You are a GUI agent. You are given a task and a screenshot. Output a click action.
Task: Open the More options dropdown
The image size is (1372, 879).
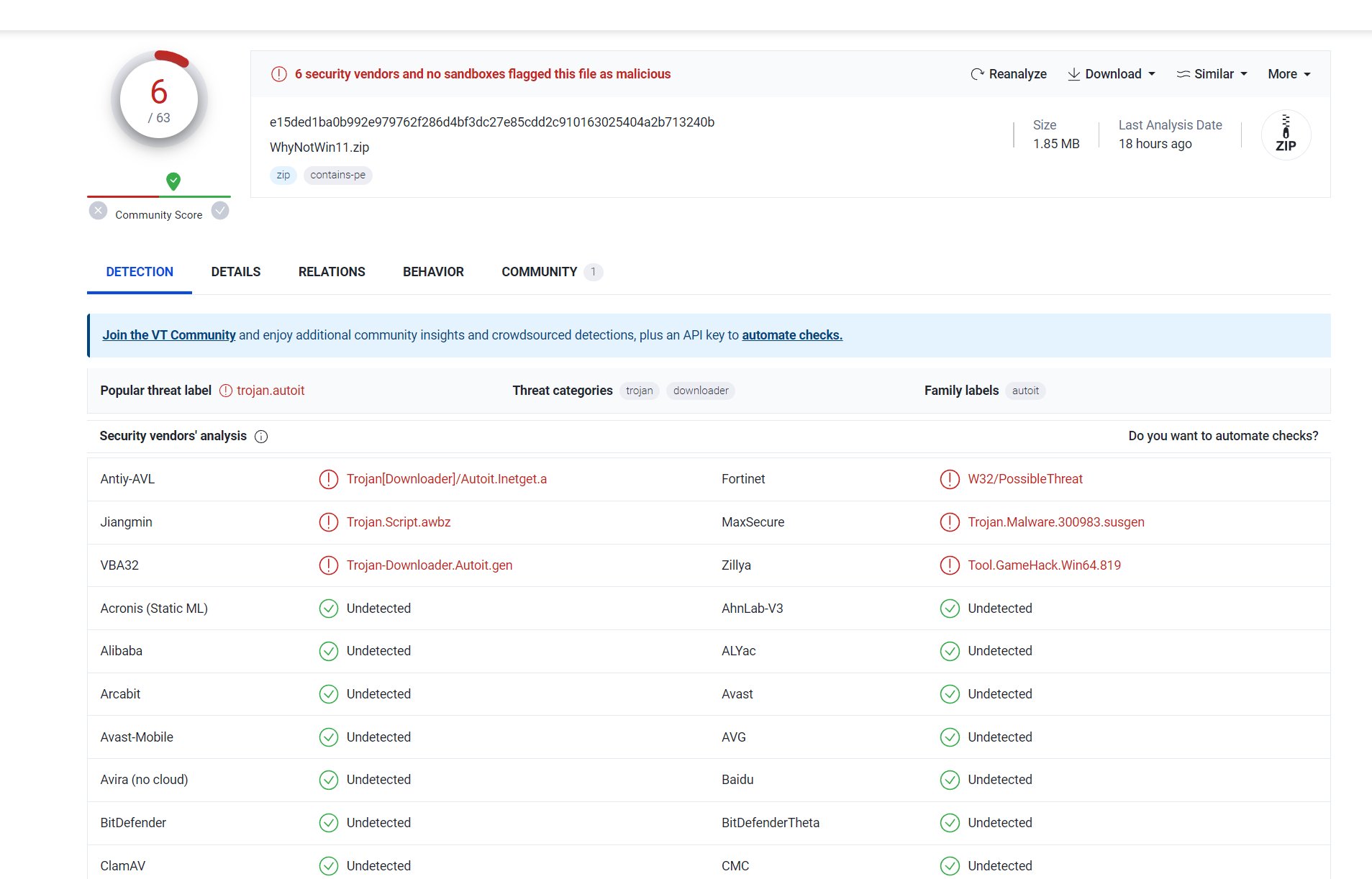[1289, 74]
